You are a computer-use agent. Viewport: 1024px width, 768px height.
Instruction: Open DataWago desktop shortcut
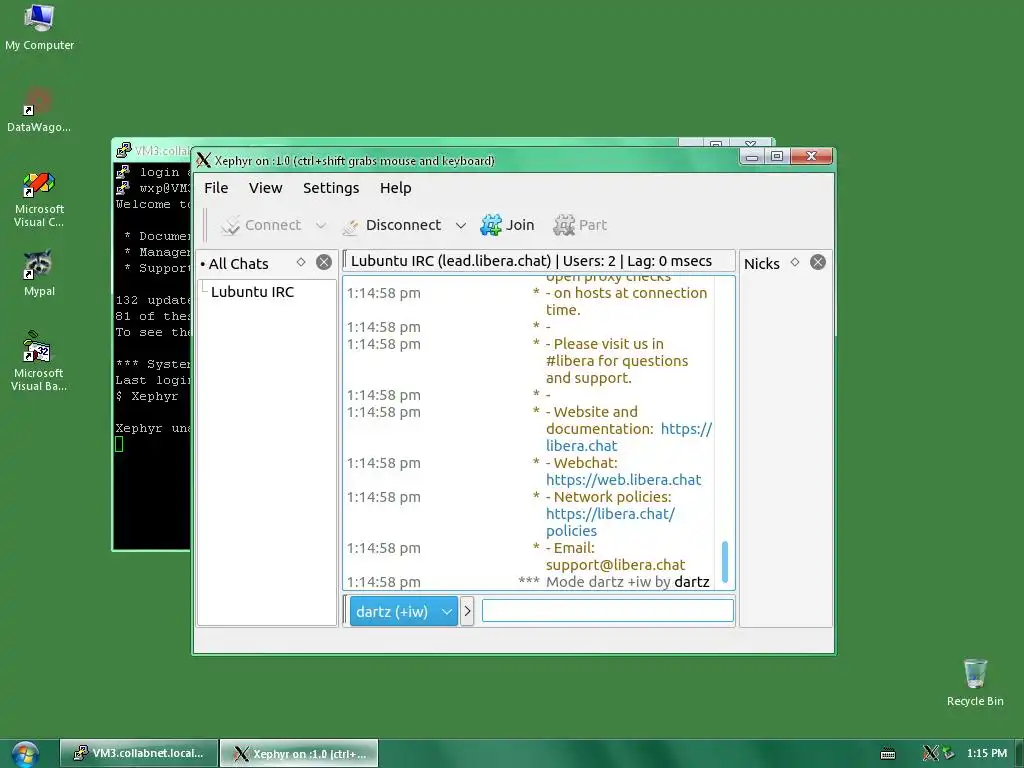(x=39, y=110)
